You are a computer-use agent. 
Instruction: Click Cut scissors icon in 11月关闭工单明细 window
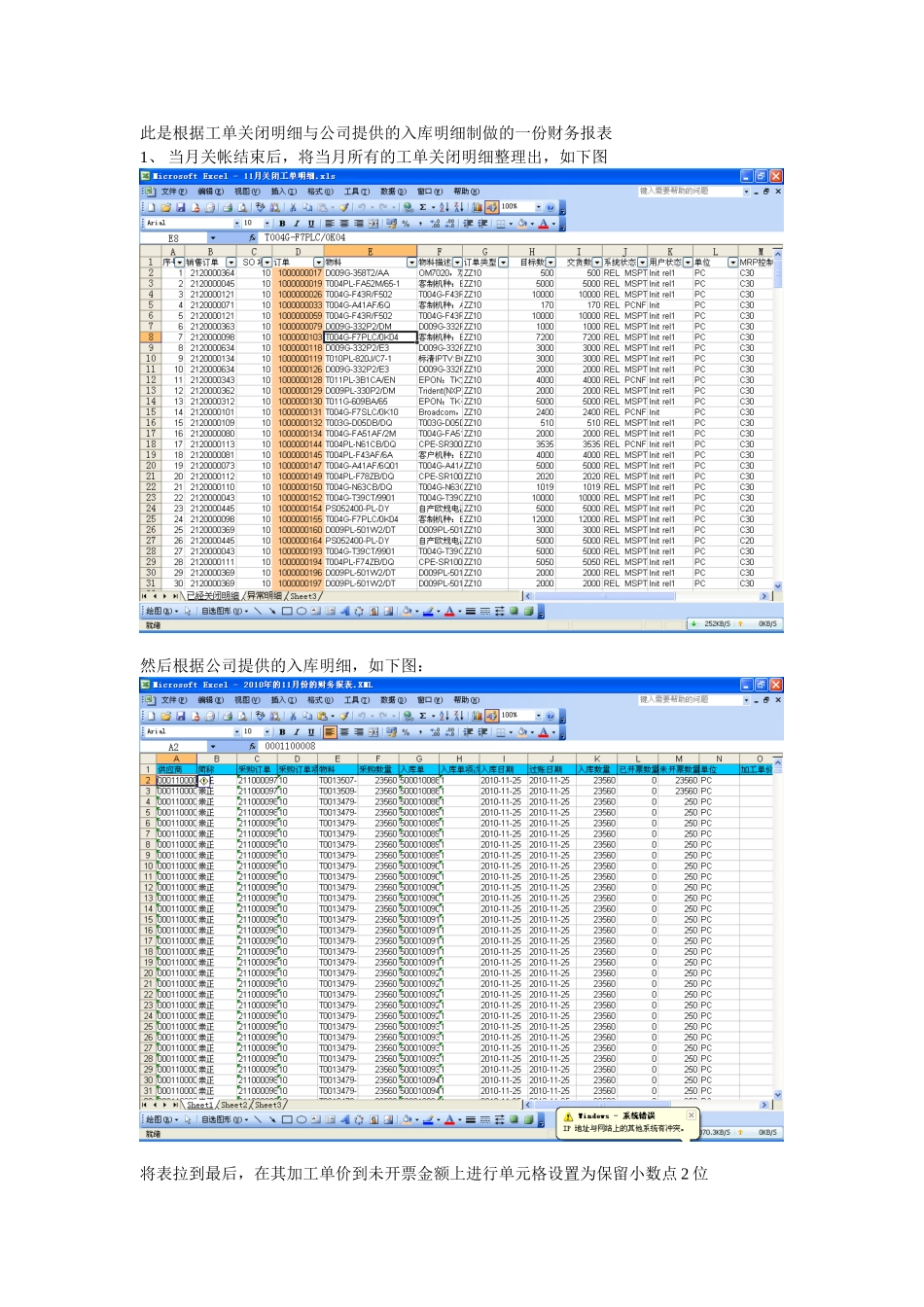[293, 206]
